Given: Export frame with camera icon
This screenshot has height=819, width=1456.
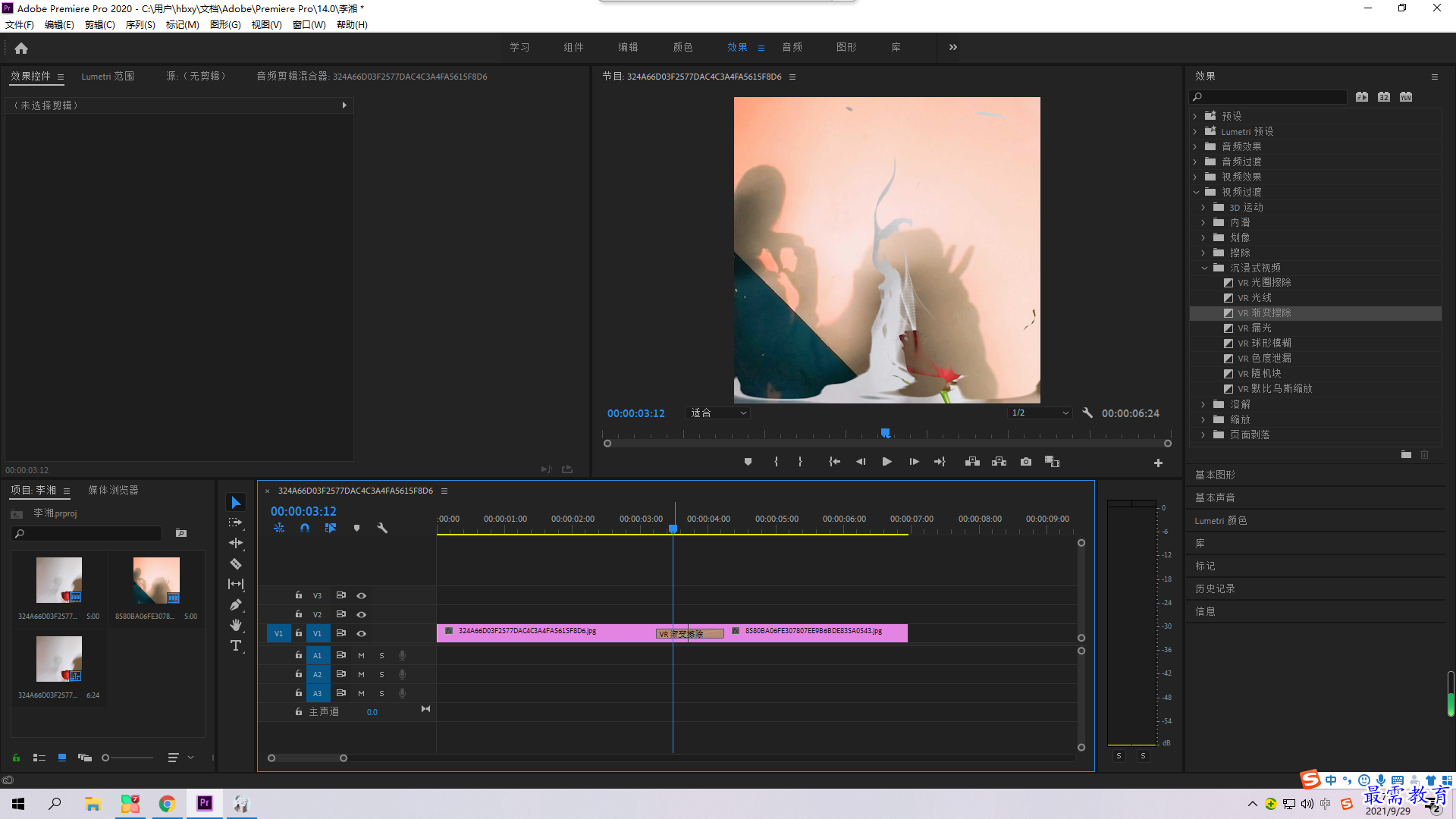Looking at the screenshot, I should coord(1026,461).
